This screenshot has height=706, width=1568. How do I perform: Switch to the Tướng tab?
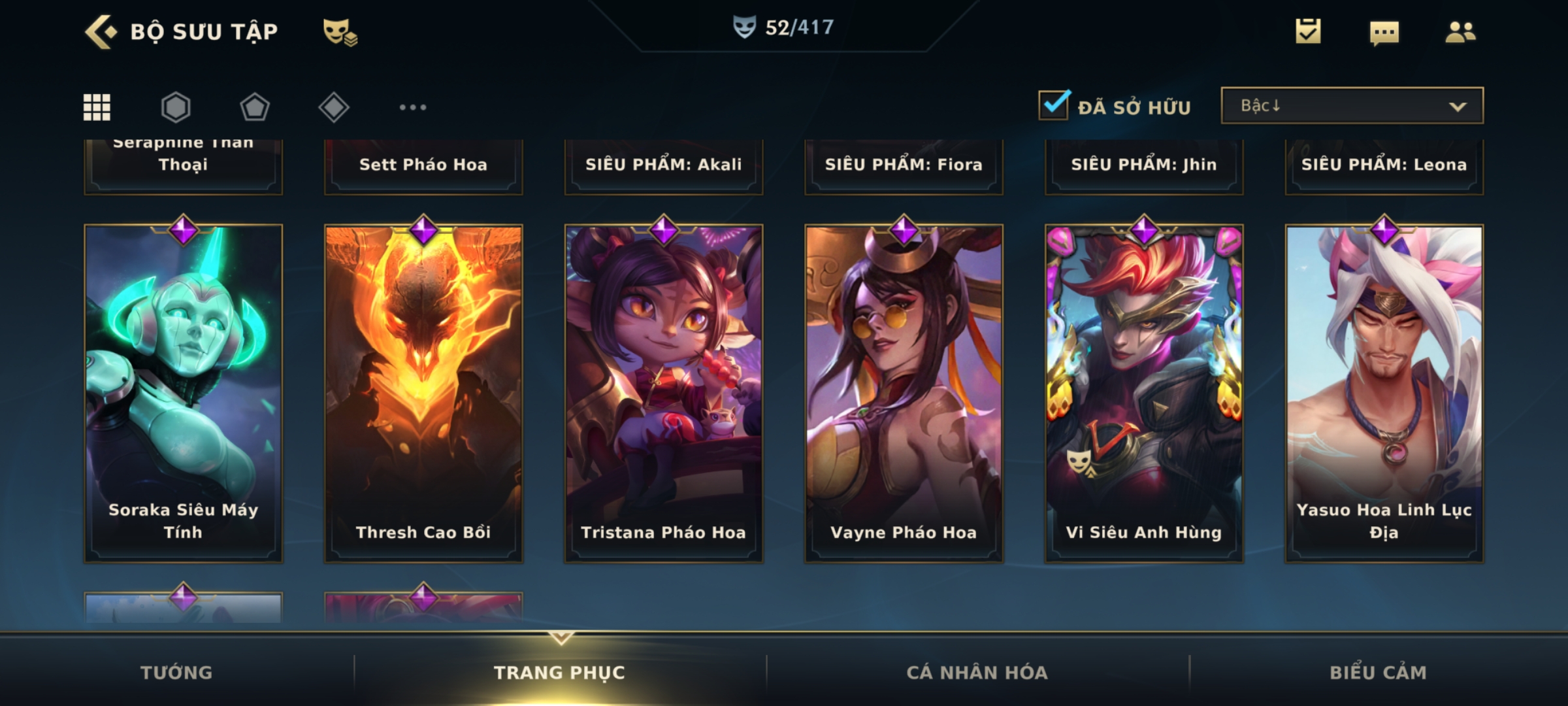tap(176, 672)
